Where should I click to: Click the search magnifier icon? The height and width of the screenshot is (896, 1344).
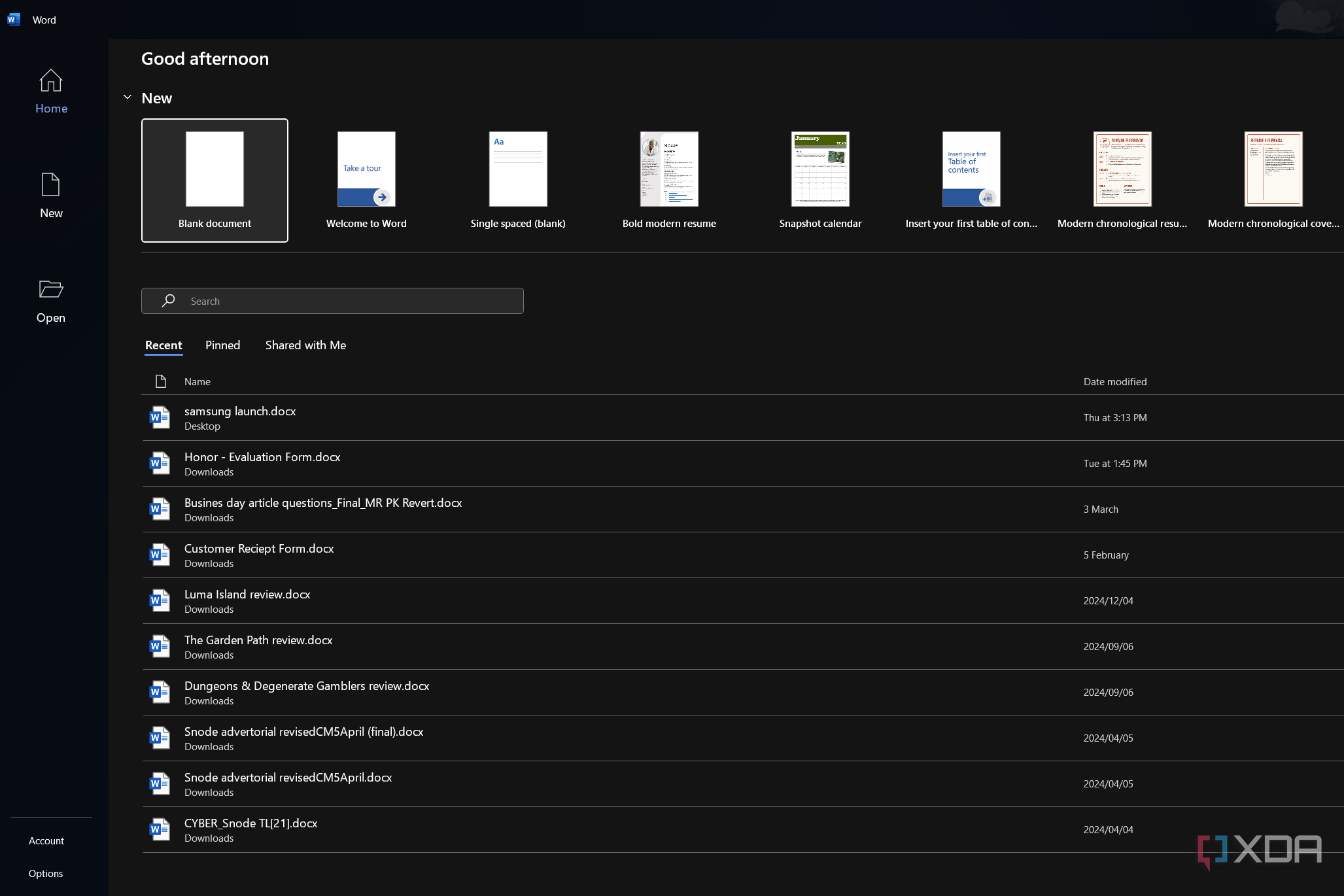tap(168, 301)
